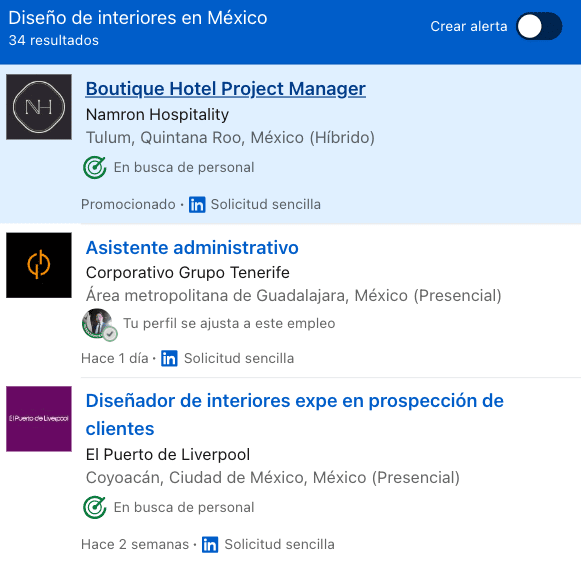Click the Hace 1 día timestamp

tap(114, 358)
